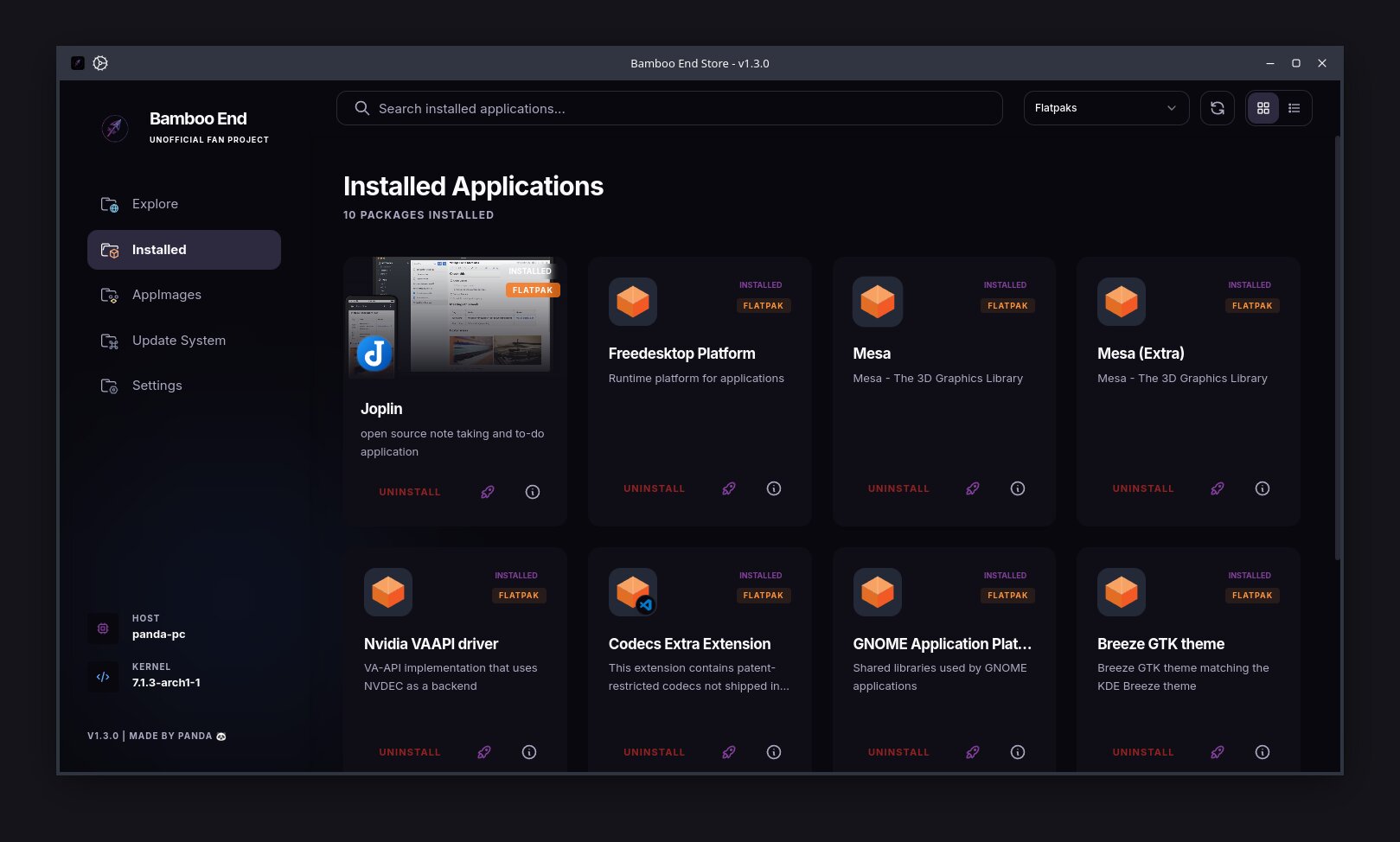Image resolution: width=1400 pixels, height=842 pixels.
Task: Switch to list view layout
Action: coord(1295,108)
